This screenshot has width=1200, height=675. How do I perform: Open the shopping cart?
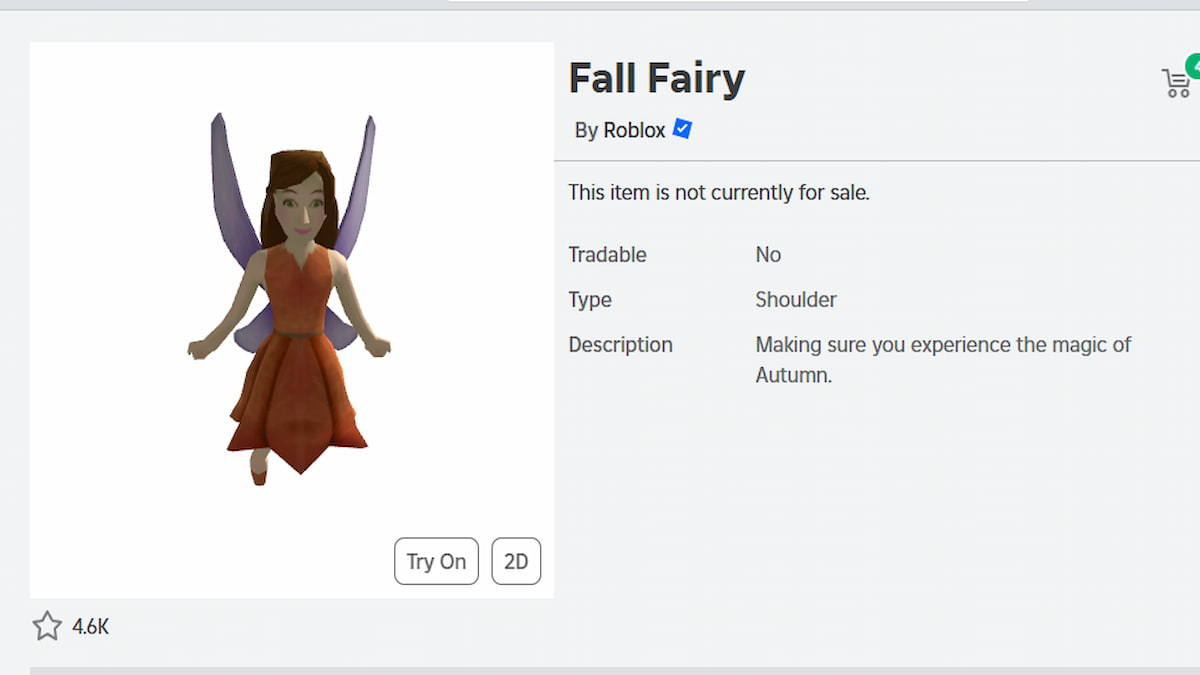[1176, 82]
